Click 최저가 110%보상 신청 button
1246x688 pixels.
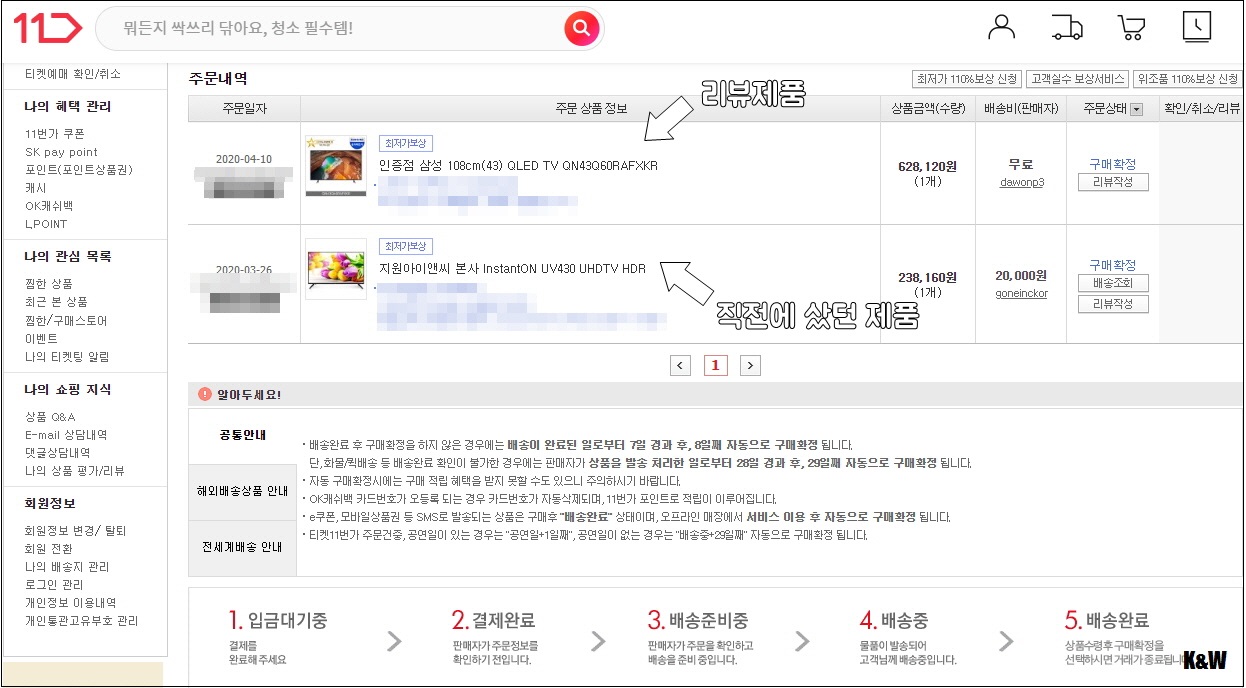click(x=966, y=79)
